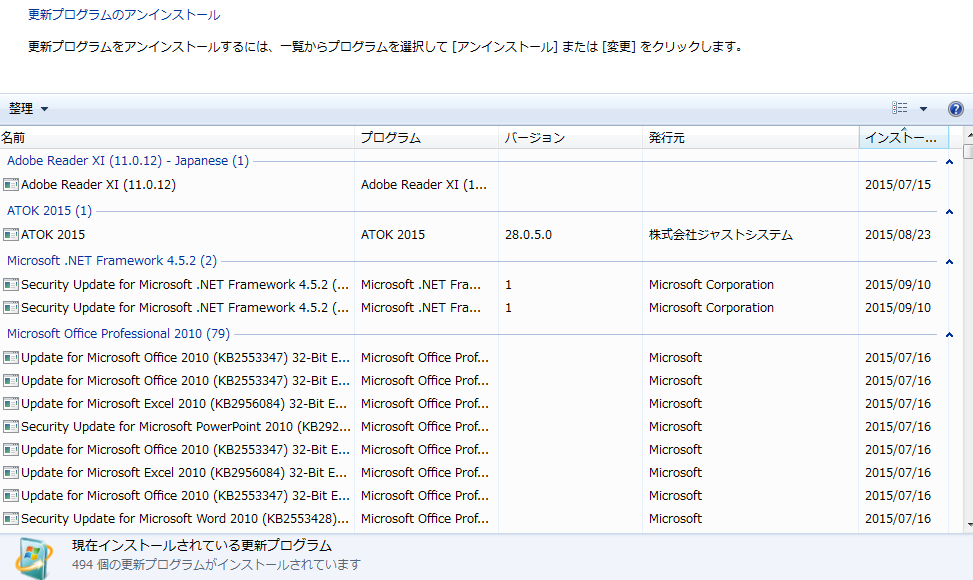Viewport: 973px width, 580px height.
Task: Sort list by 名前 column header
Action: point(177,138)
